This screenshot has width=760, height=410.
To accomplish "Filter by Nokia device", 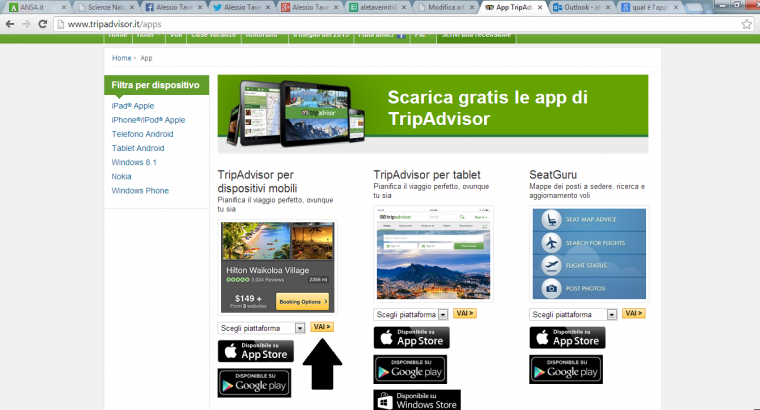I will [122, 176].
